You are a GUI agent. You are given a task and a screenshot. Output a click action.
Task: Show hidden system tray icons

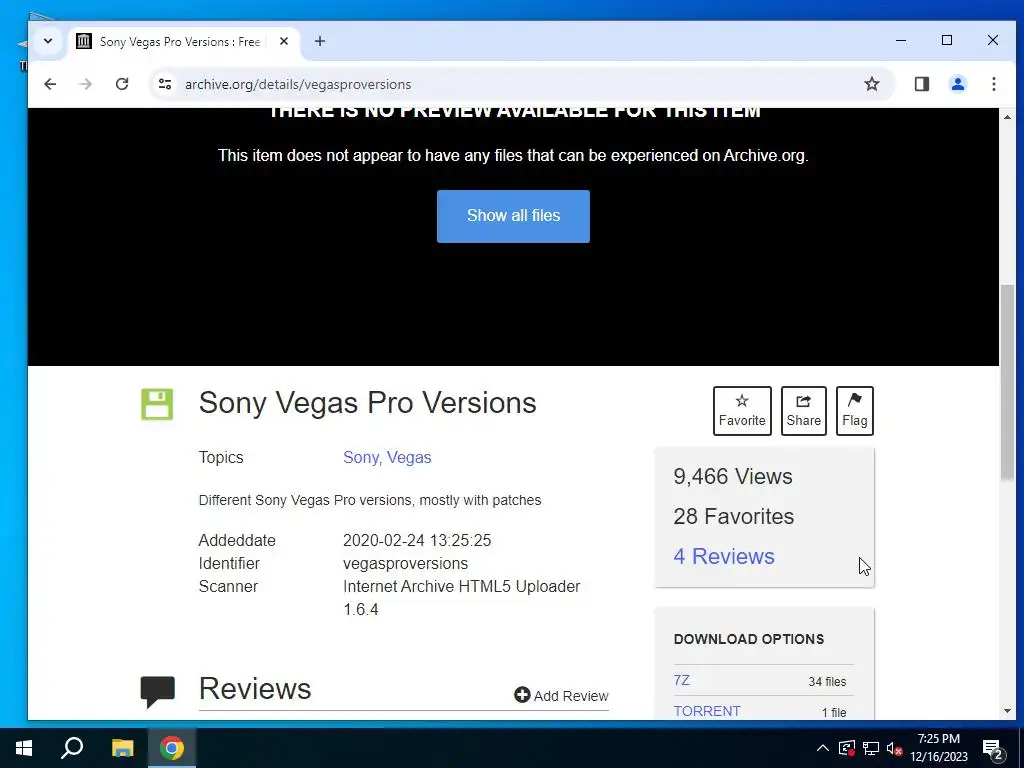click(823, 748)
